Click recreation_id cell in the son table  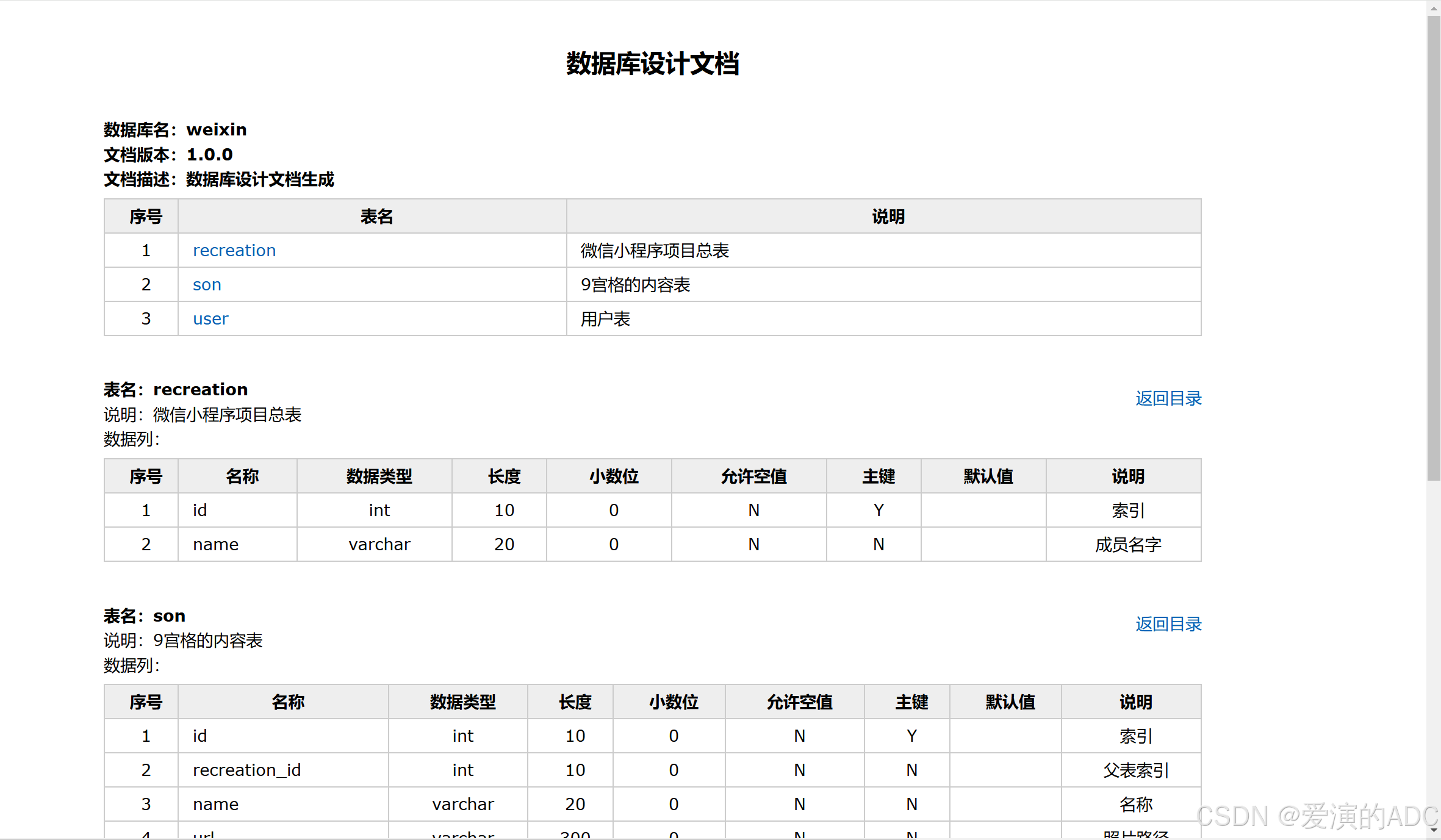(246, 770)
